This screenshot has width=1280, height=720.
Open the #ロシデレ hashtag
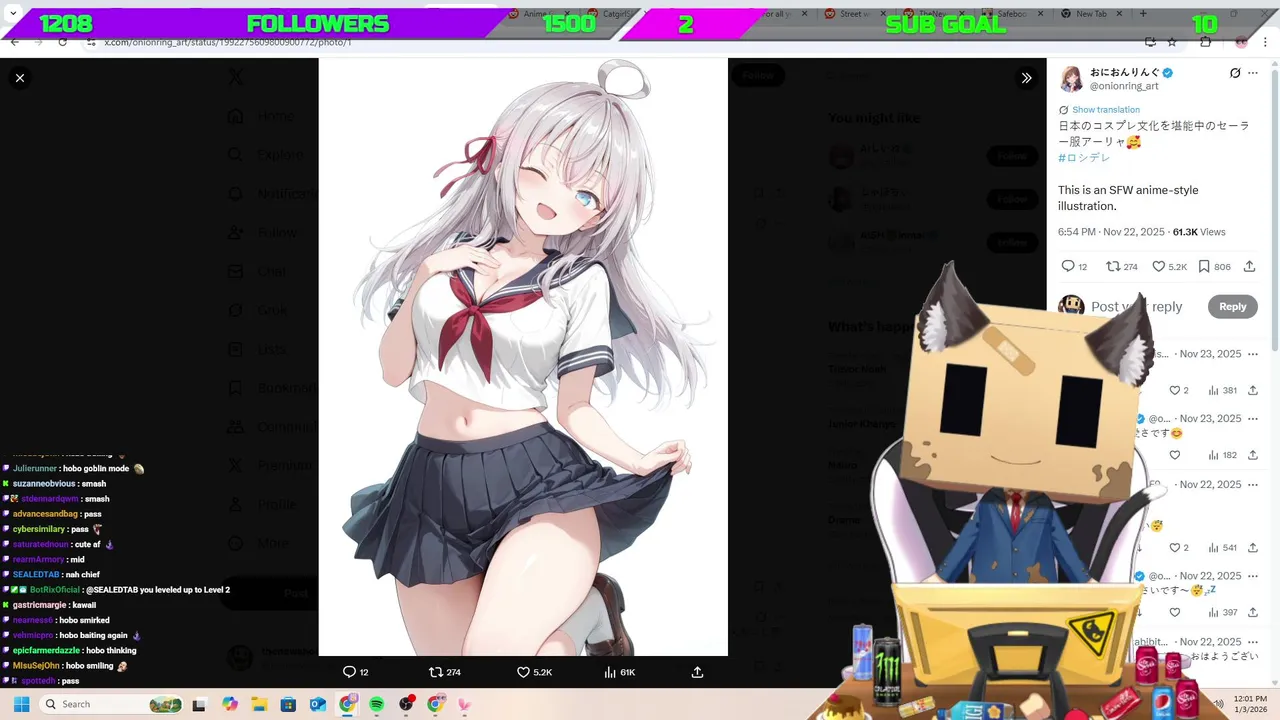click(1084, 158)
